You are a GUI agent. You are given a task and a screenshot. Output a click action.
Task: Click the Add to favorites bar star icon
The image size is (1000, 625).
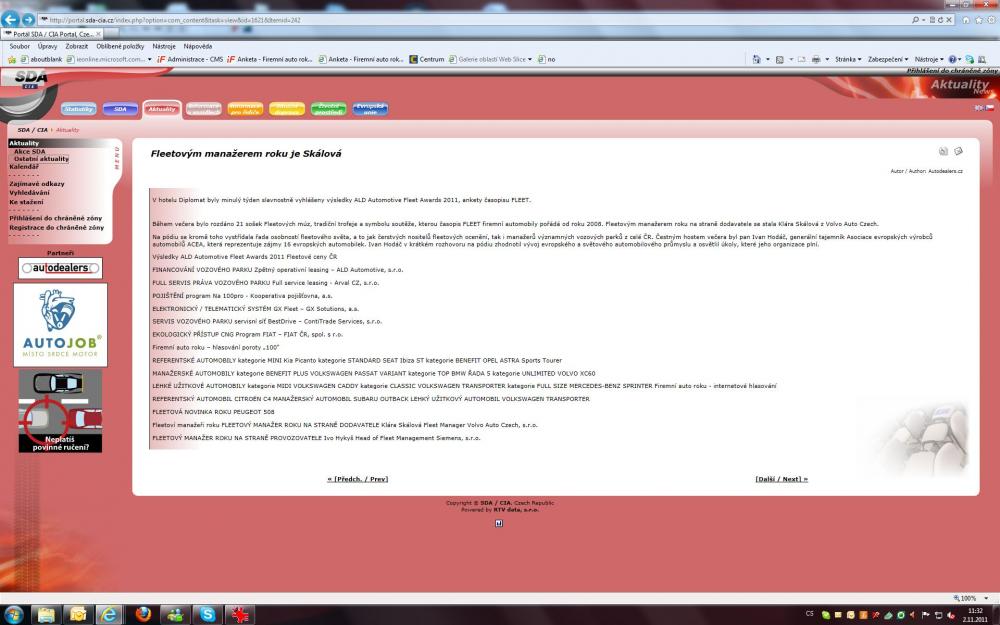11,59
